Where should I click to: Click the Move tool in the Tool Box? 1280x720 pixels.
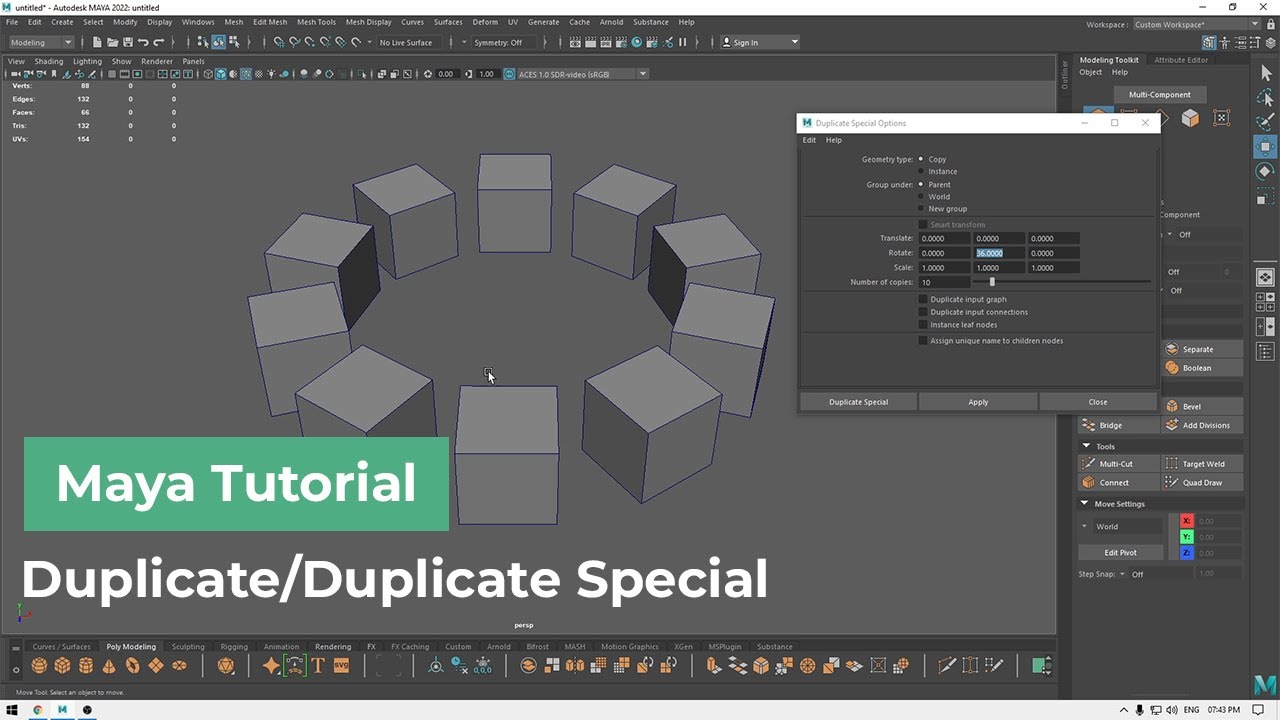tap(1265, 146)
